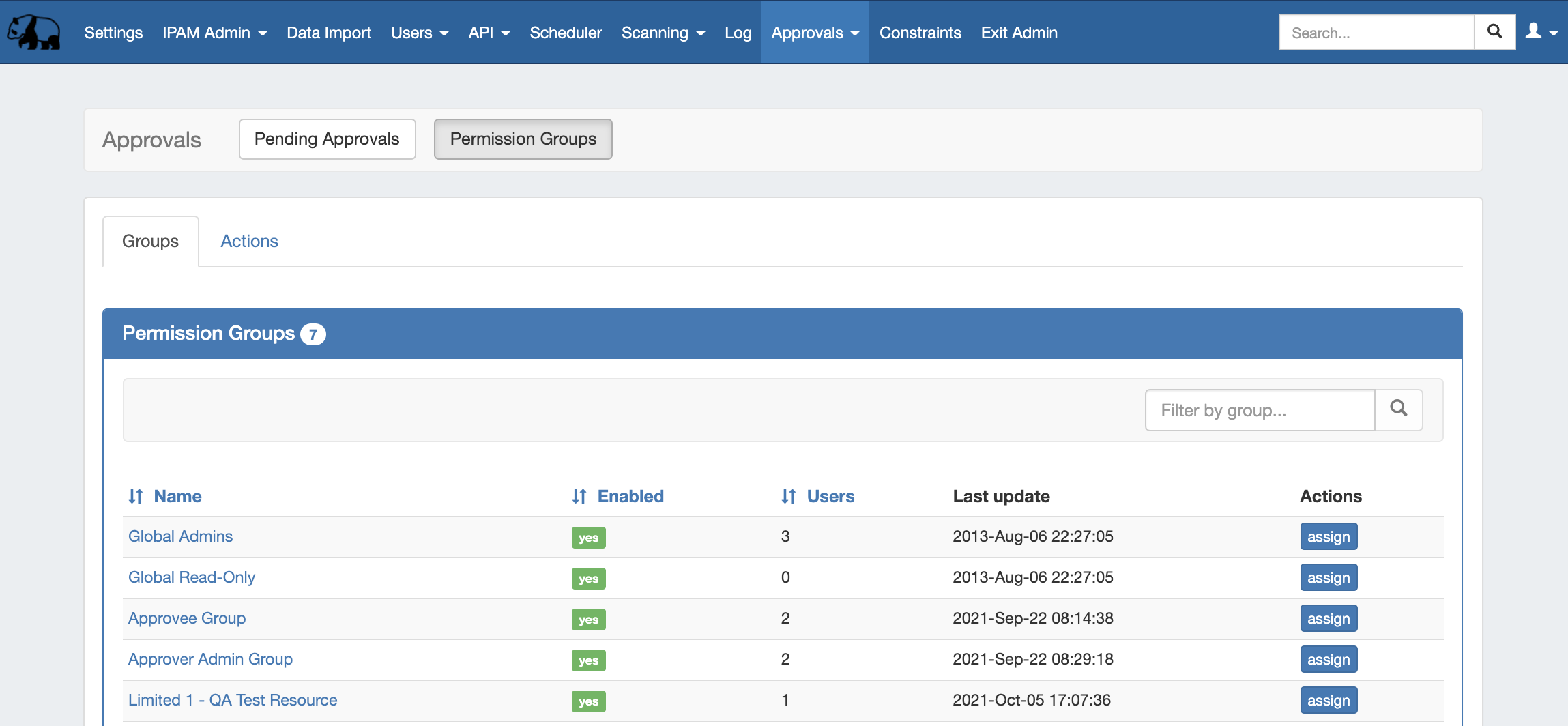Open the Constraints menu item
The height and width of the screenshot is (726, 1568).
click(x=920, y=33)
